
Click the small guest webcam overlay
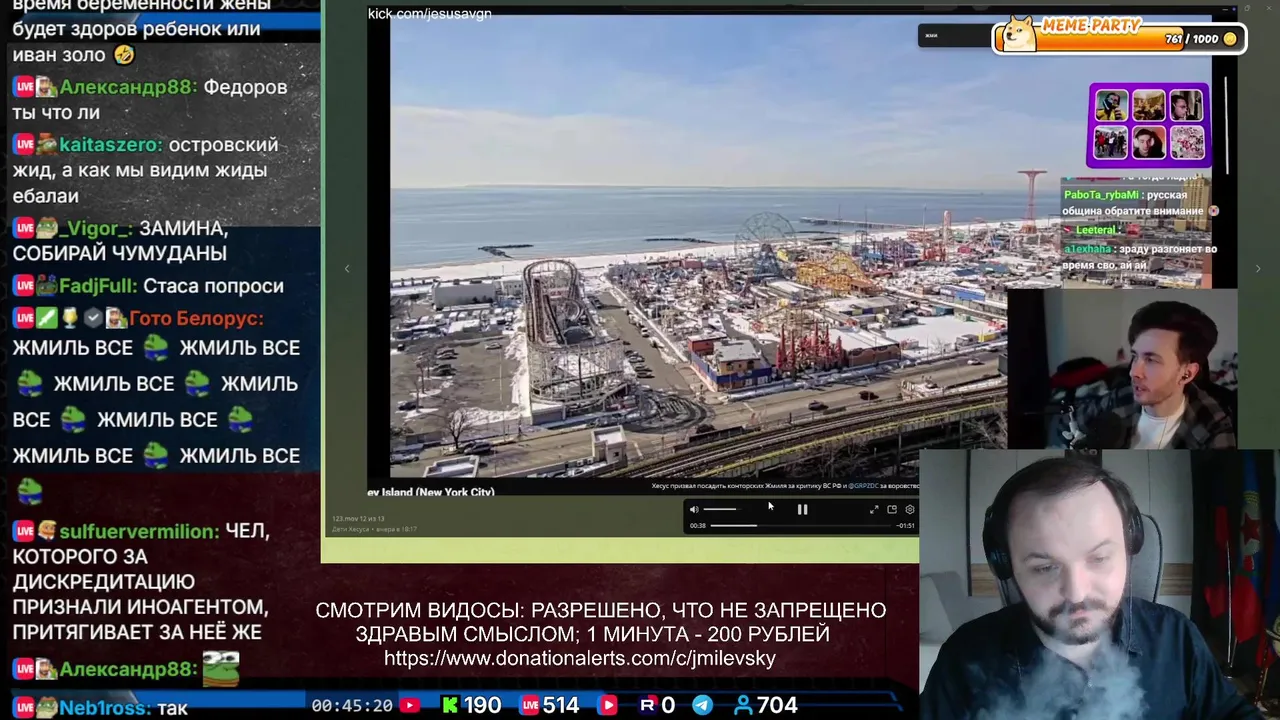[1122, 368]
